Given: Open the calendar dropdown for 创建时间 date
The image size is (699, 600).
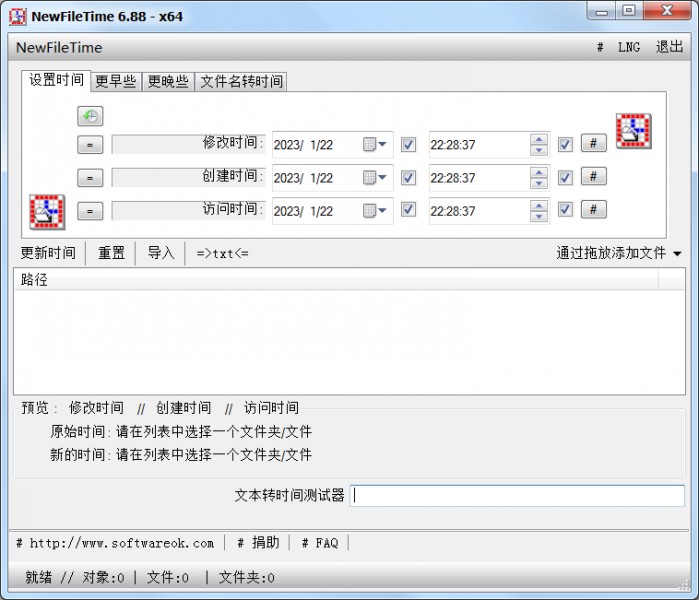Looking at the screenshot, I should [x=374, y=178].
